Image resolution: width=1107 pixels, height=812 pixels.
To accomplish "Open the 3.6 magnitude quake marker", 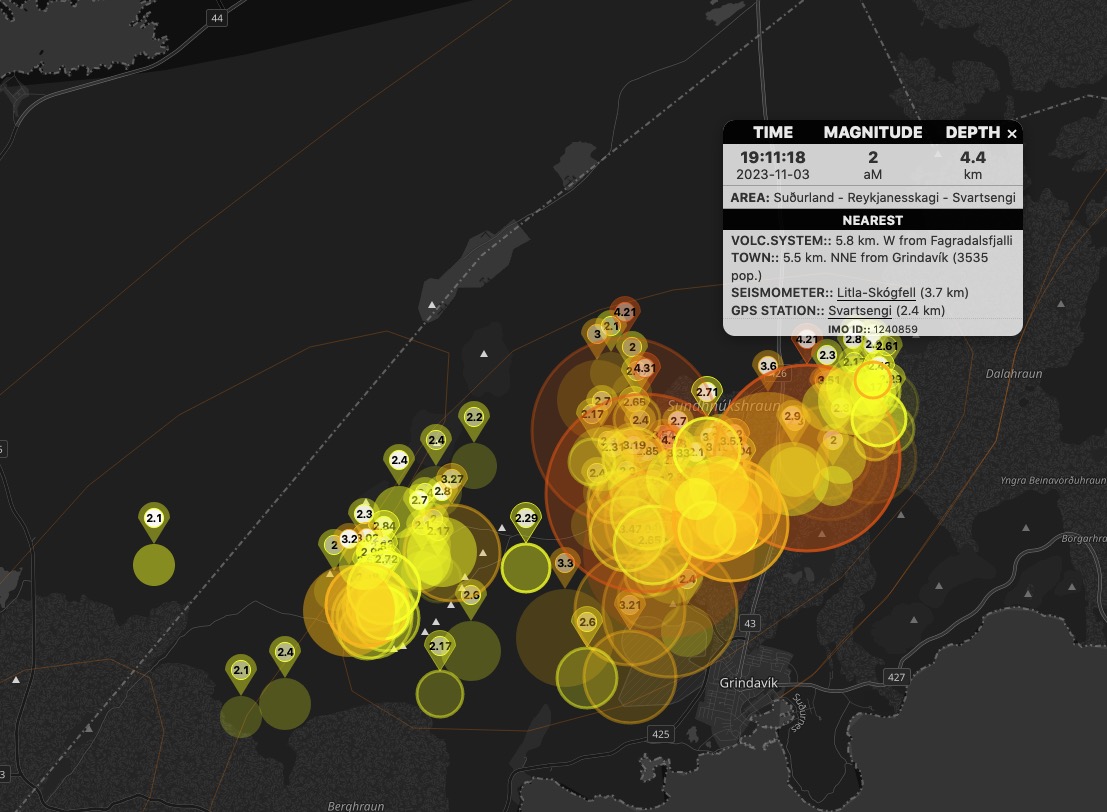I will point(768,367).
